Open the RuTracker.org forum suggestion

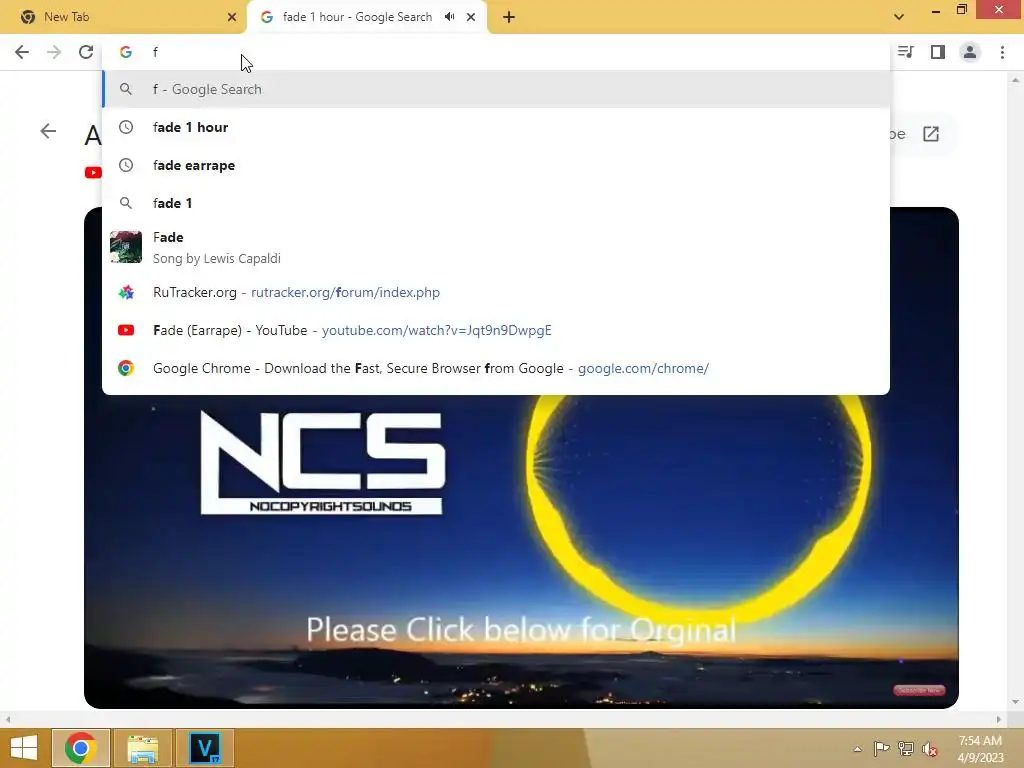(x=496, y=293)
